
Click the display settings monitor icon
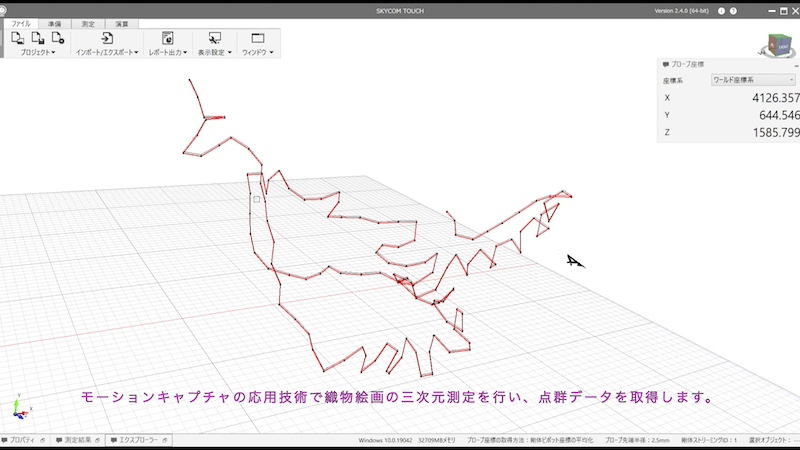click(x=214, y=37)
